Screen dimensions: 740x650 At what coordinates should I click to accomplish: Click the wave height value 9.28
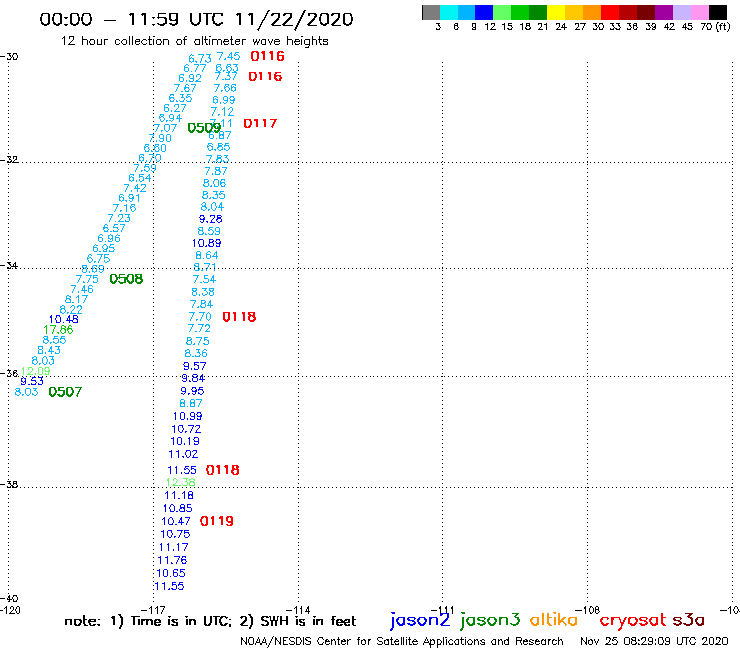click(x=210, y=219)
